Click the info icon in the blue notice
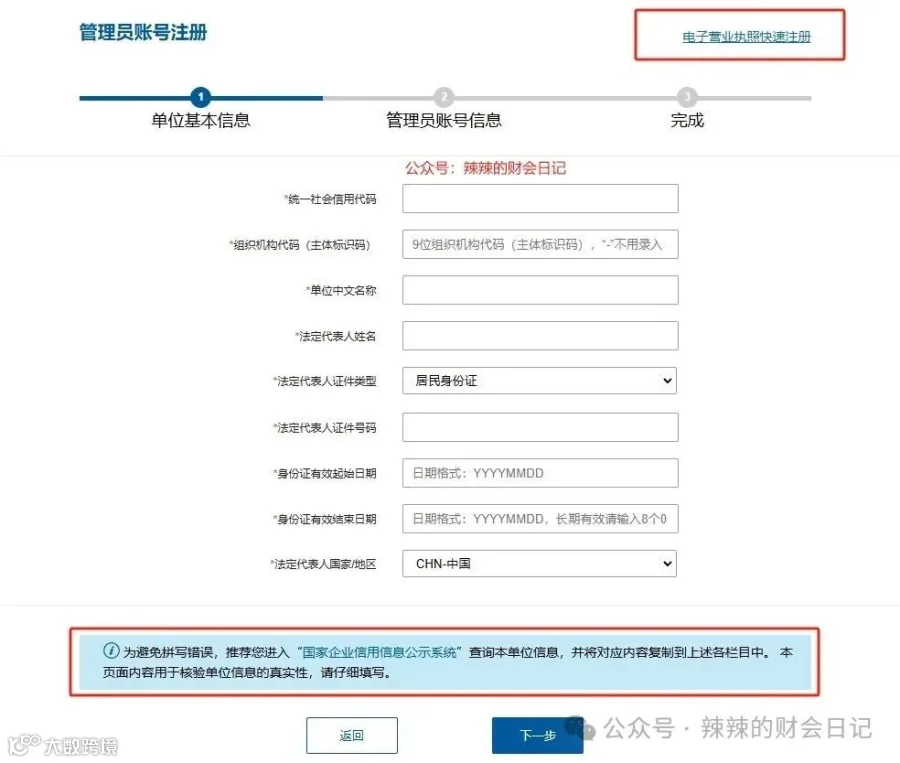Image resolution: width=900 pixels, height=763 pixels. (x=111, y=650)
